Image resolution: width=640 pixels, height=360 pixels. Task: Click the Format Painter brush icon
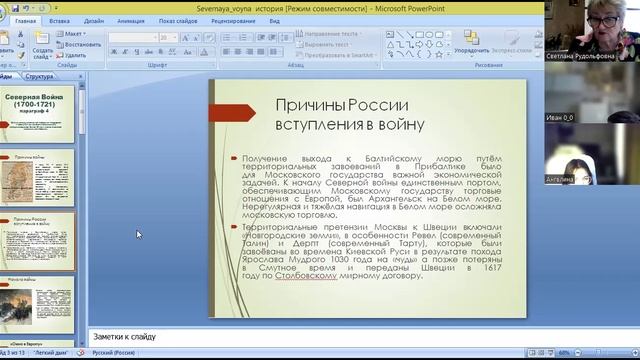tap(20, 55)
